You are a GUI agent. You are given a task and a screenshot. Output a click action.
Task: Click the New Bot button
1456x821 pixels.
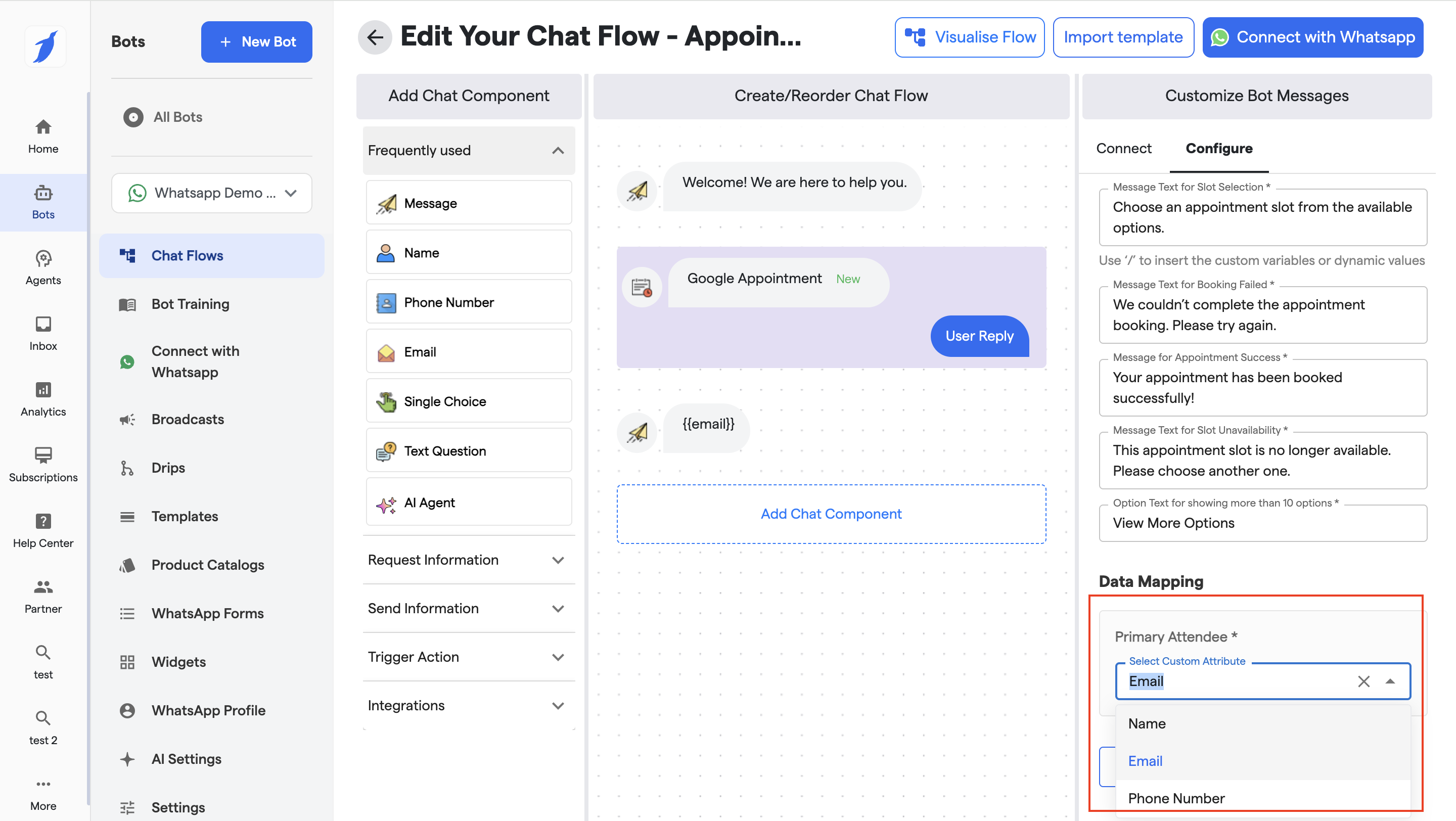click(256, 42)
